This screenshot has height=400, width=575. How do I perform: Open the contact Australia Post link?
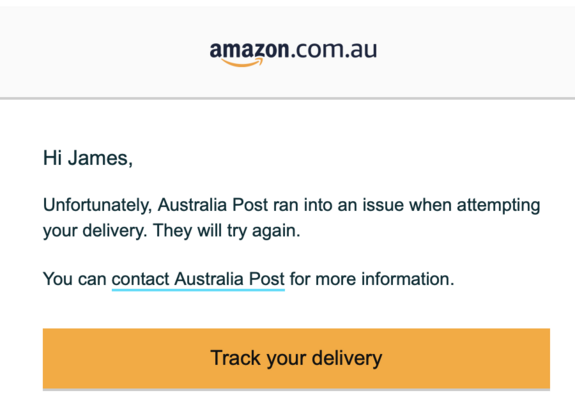coord(198,279)
